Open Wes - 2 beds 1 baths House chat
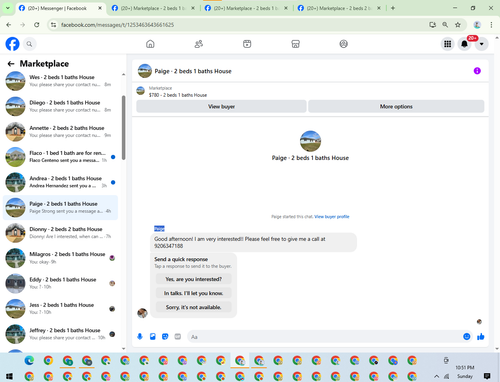Image resolution: width=500 pixels, height=382 pixels. tap(60, 81)
